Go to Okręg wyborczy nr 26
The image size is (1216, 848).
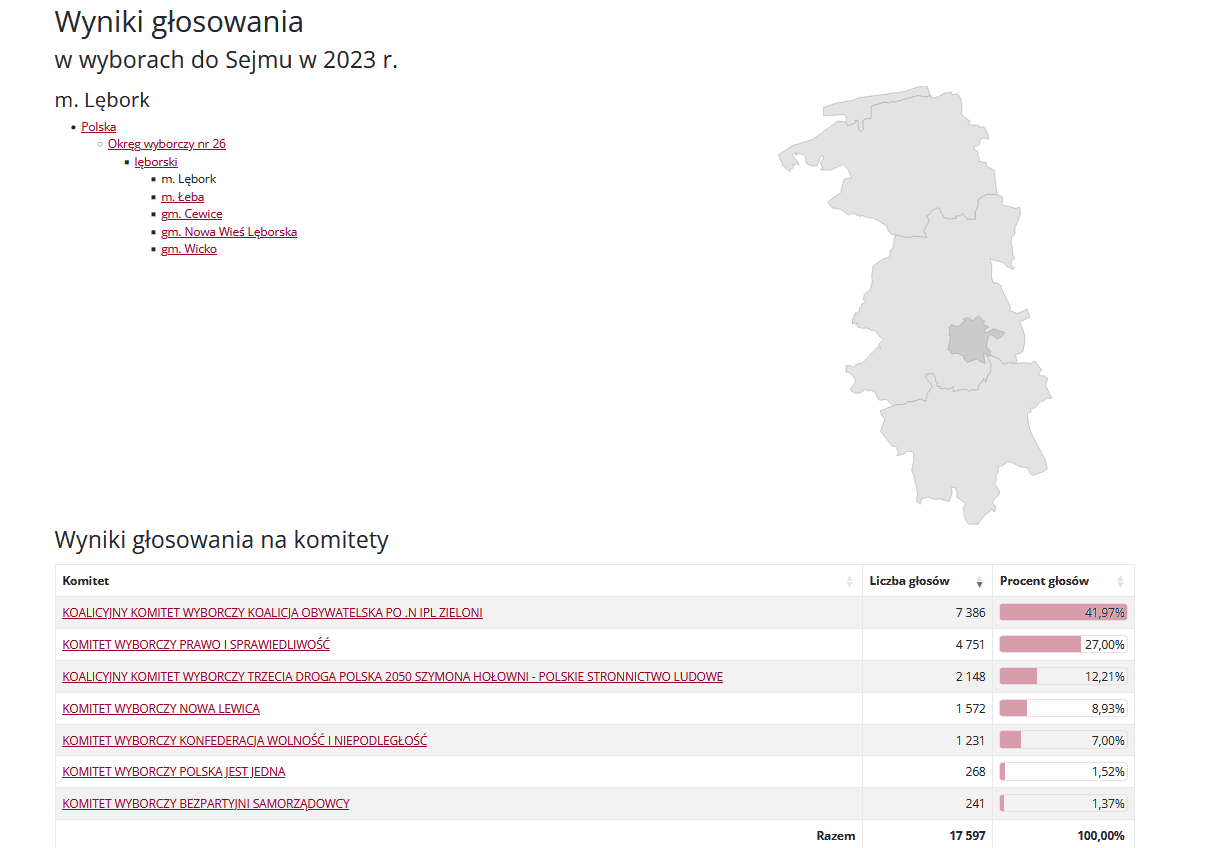point(166,144)
